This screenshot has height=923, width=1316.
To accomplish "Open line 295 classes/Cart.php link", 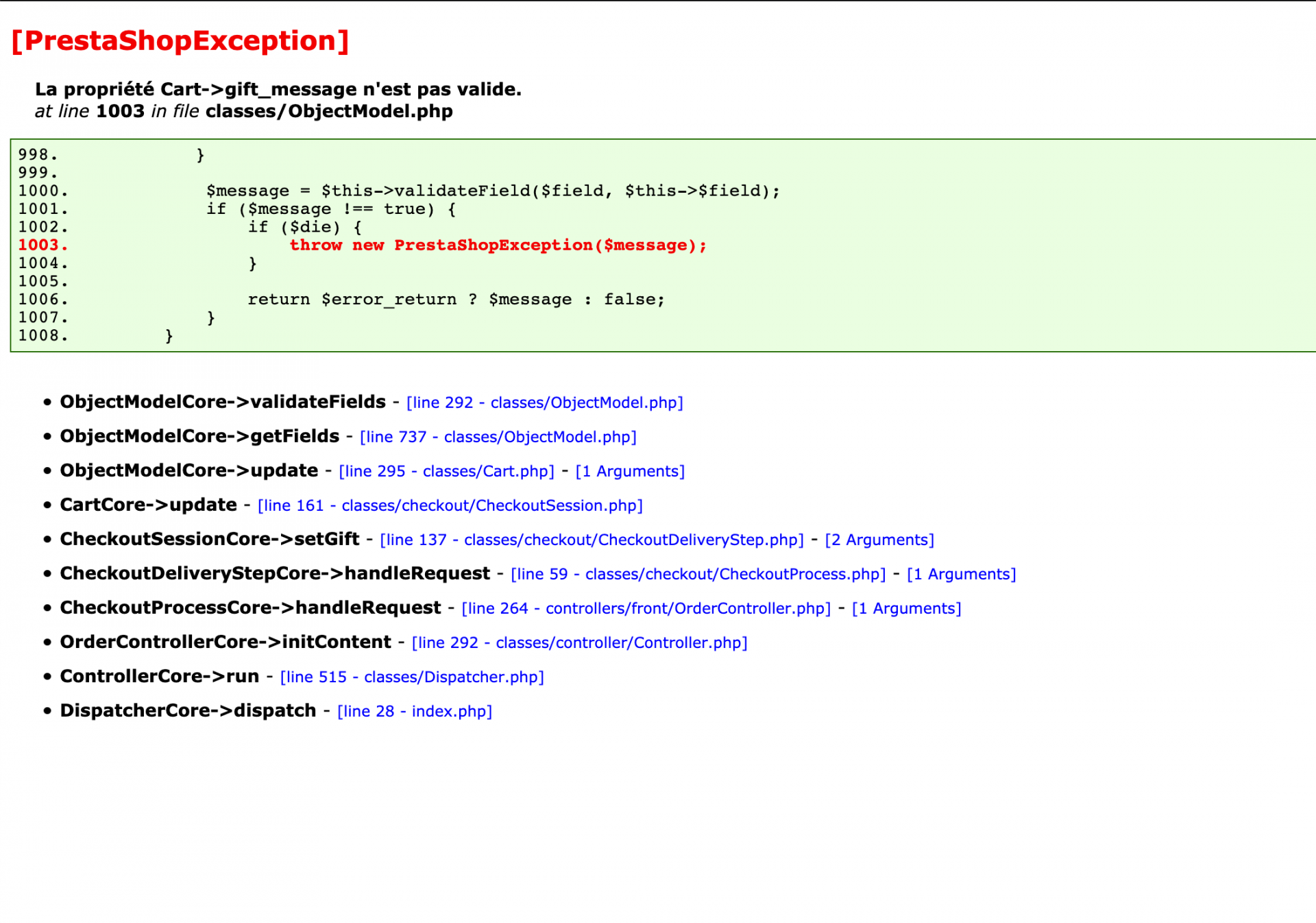I will pos(446,471).
